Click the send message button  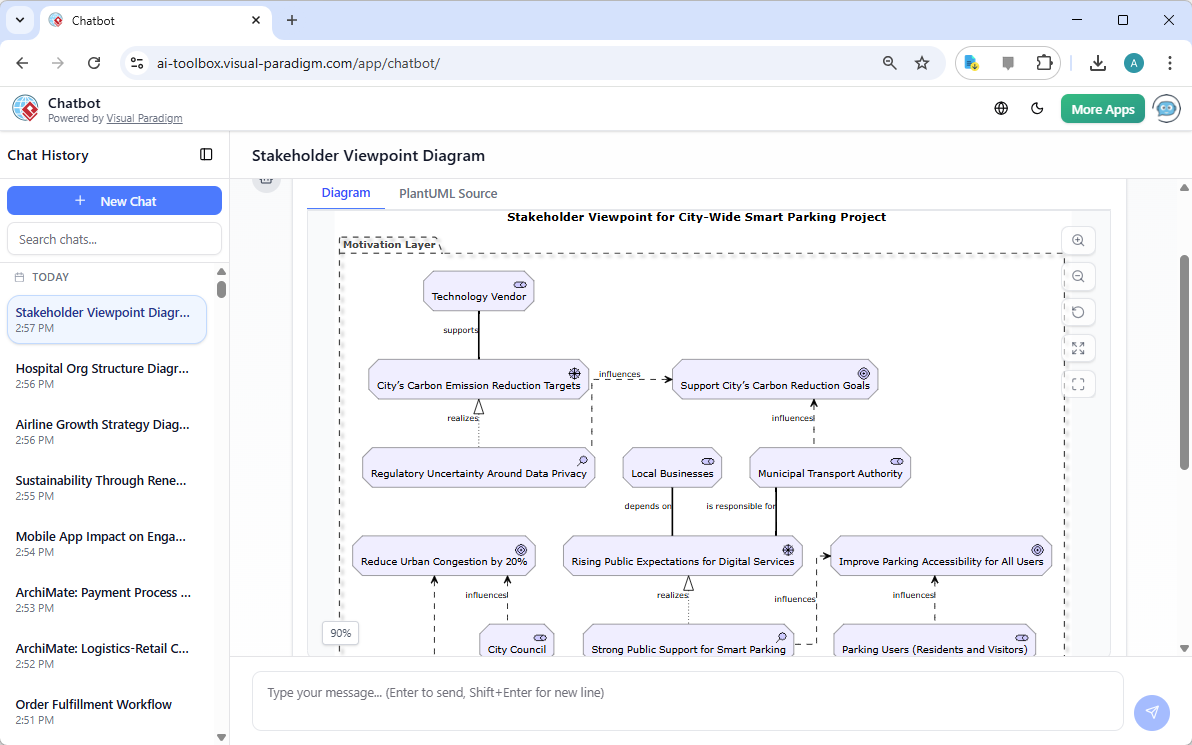pyautogui.click(x=1151, y=712)
